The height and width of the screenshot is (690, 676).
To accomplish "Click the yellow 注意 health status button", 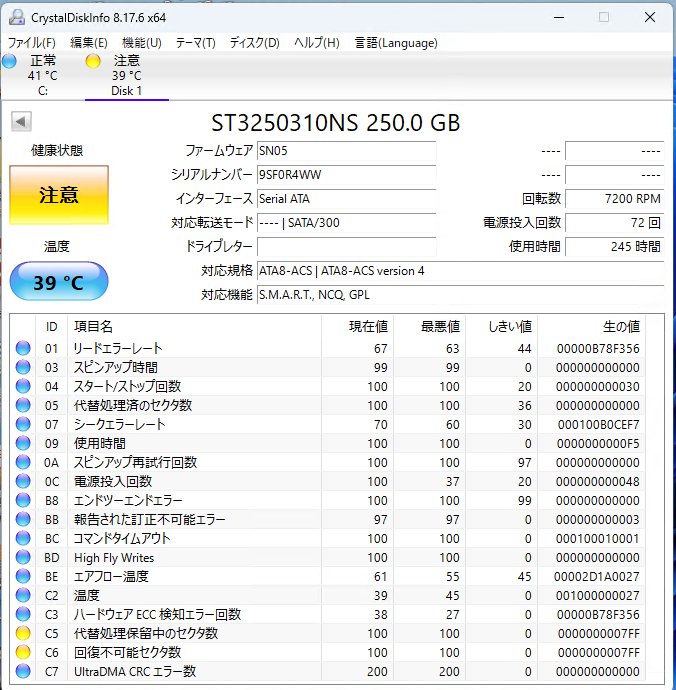I will 59,195.
